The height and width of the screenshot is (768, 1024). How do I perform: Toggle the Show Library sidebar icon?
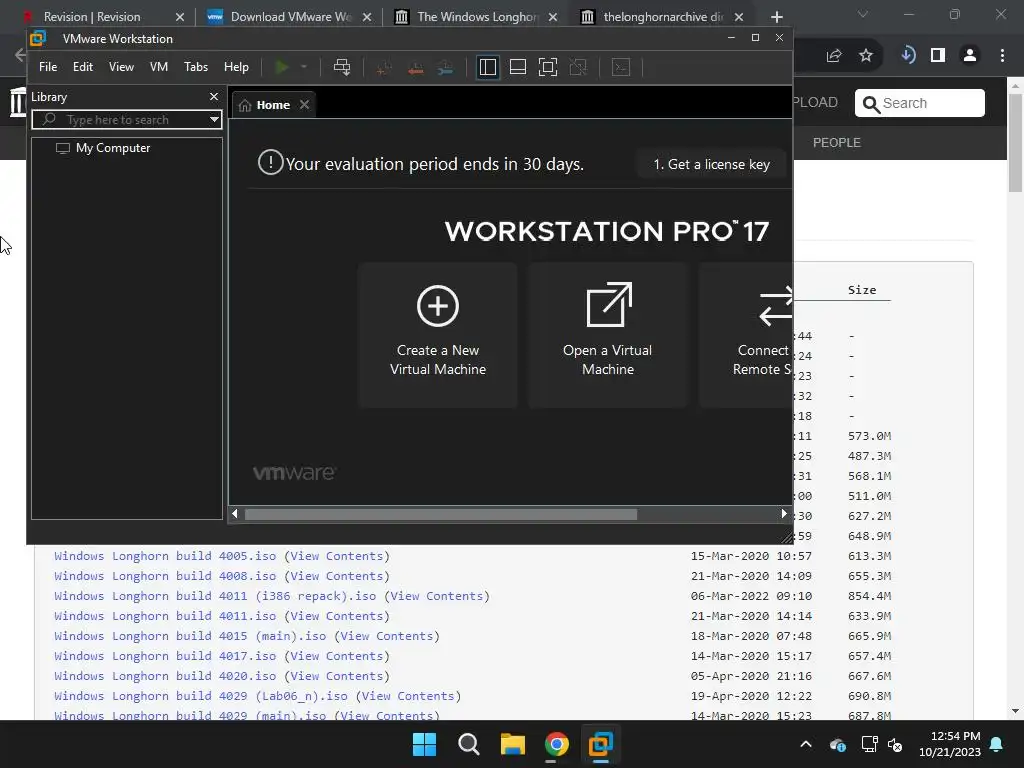coord(487,67)
